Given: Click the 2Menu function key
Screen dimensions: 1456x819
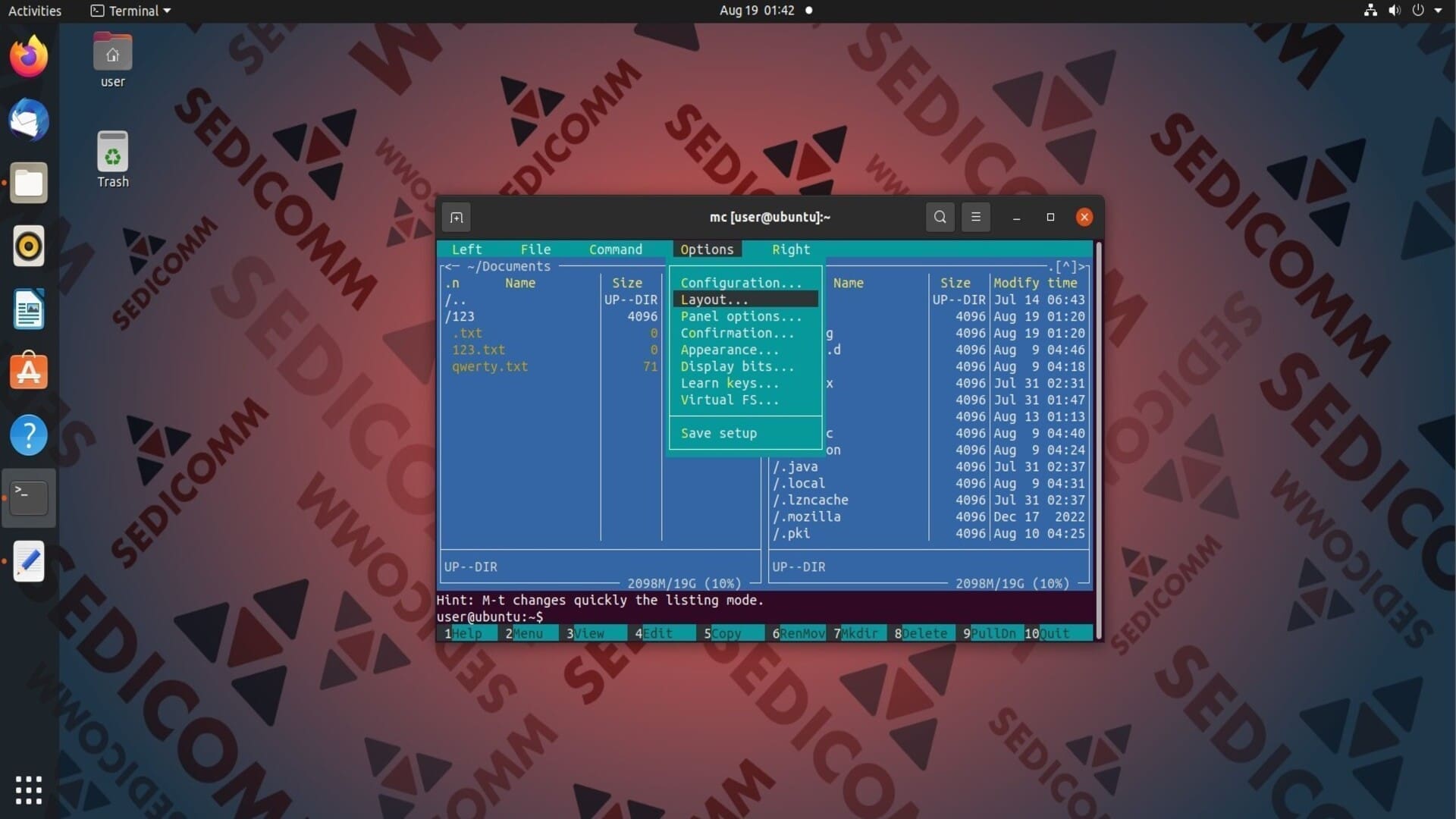Looking at the screenshot, I should (528, 633).
